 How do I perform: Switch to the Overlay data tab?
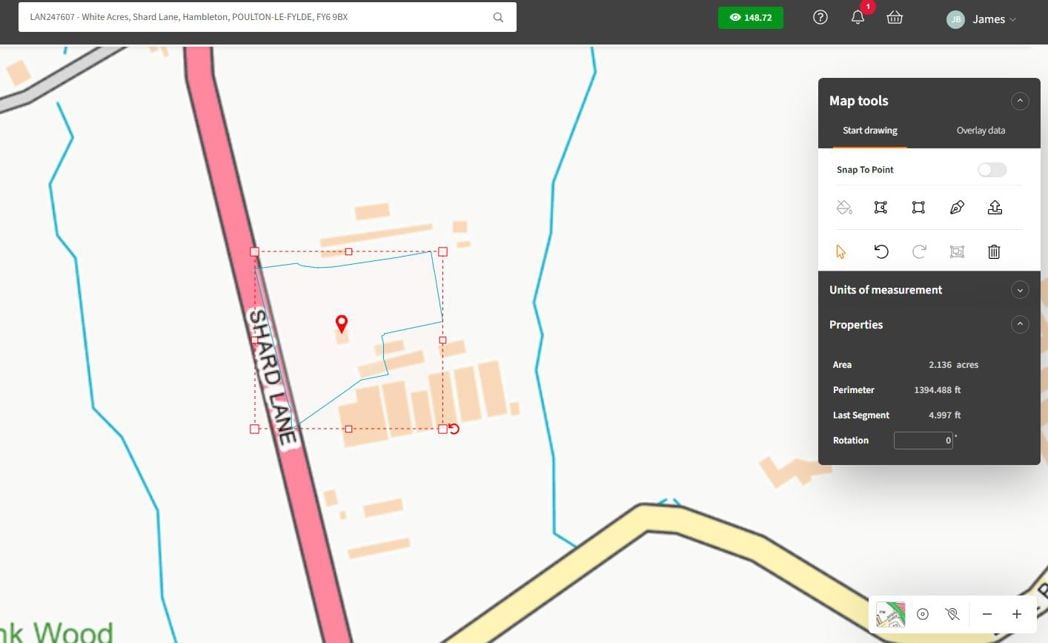979,130
